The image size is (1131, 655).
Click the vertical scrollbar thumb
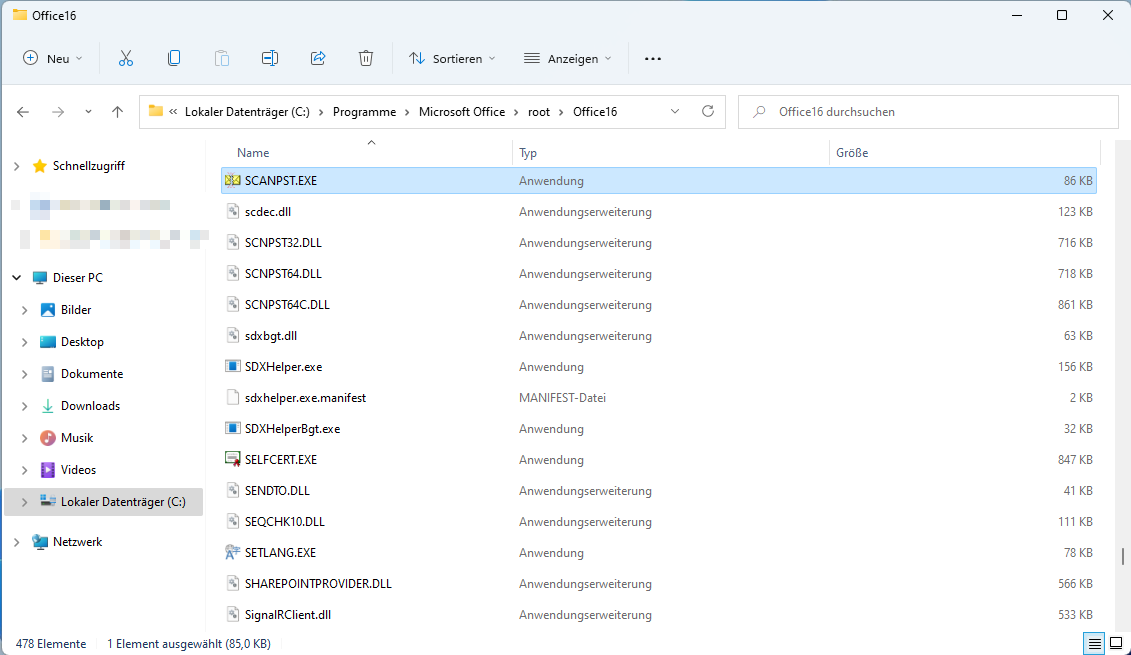pos(1123,556)
